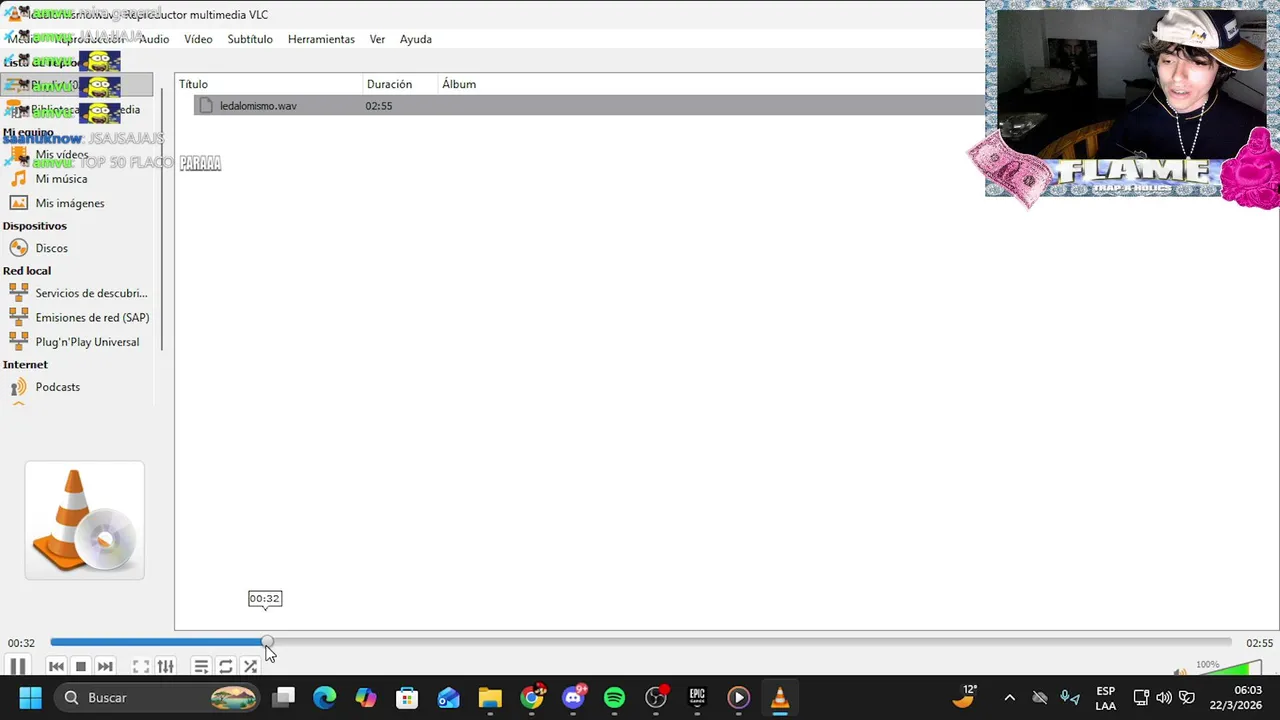Click the elapsed time 00:32 label
The image size is (1280, 720).
(21, 643)
